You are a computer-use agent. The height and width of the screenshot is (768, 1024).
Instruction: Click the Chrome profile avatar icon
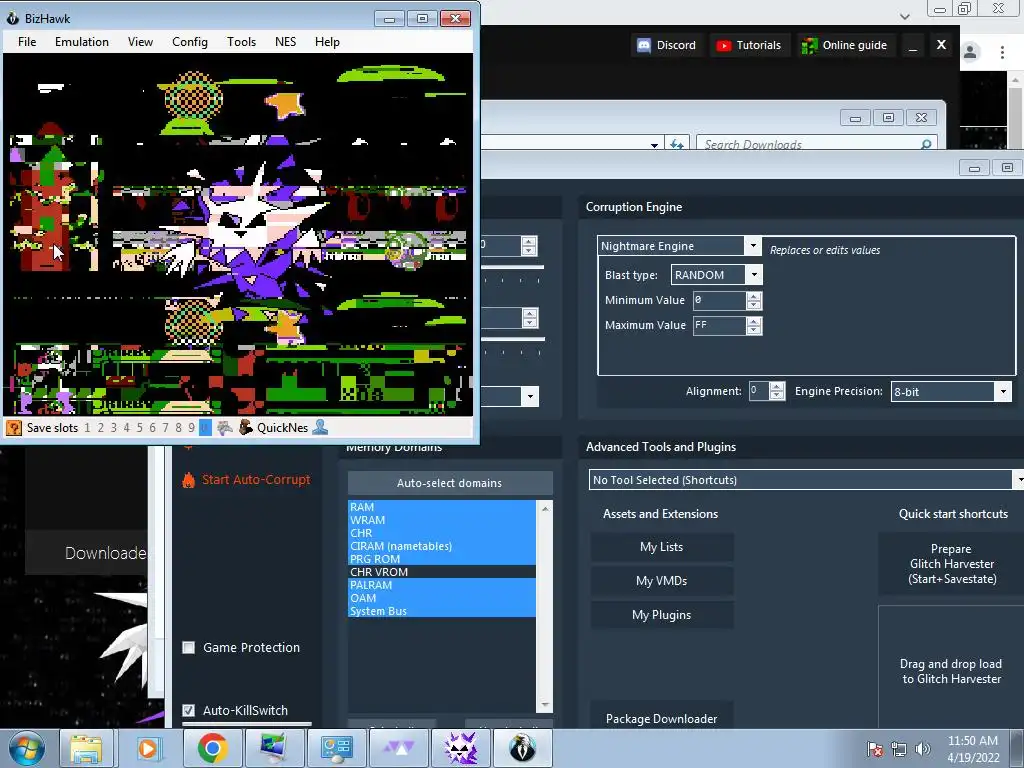tap(970, 52)
